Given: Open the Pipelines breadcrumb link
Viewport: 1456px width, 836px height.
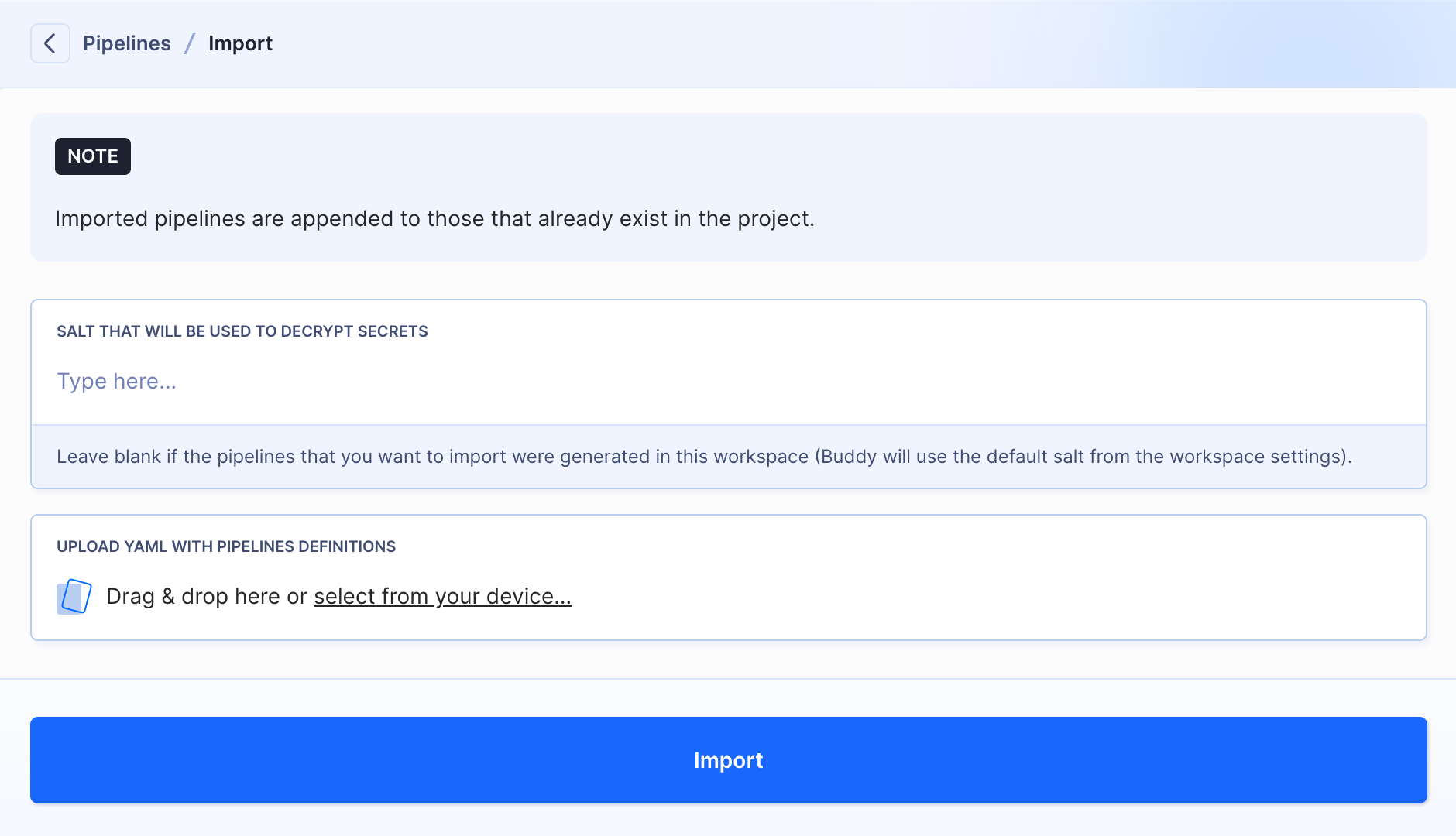Looking at the screenshot, I should coord(127,43).
